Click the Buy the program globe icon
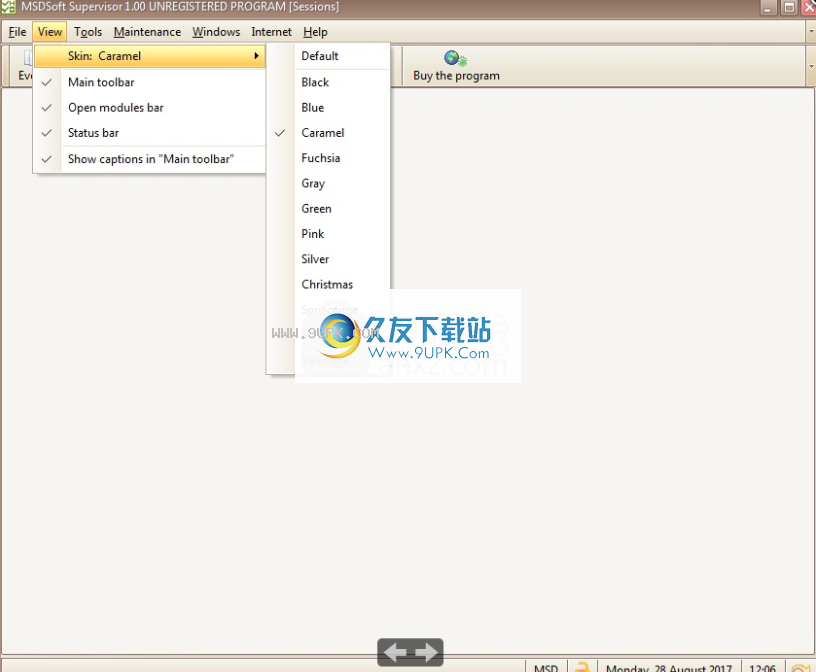Screen dimensions: 816x672 pos(455,58)
